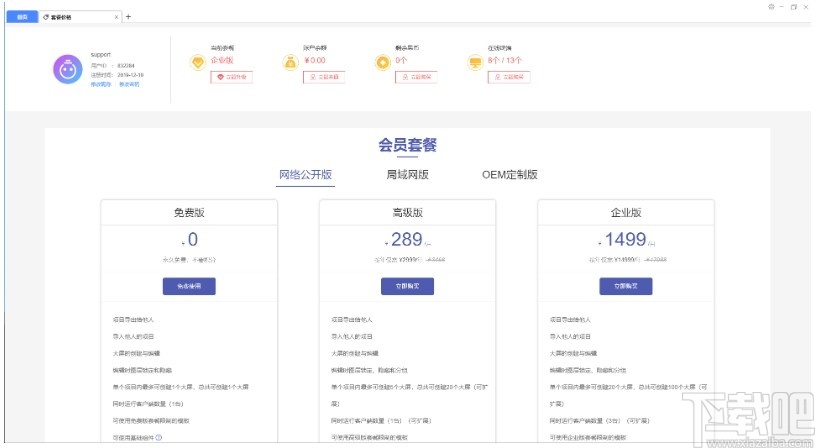This screenshot has height=448, width=817.
Task: Click the money bag icon beside ¥0.00
Action: pos(290,63)
